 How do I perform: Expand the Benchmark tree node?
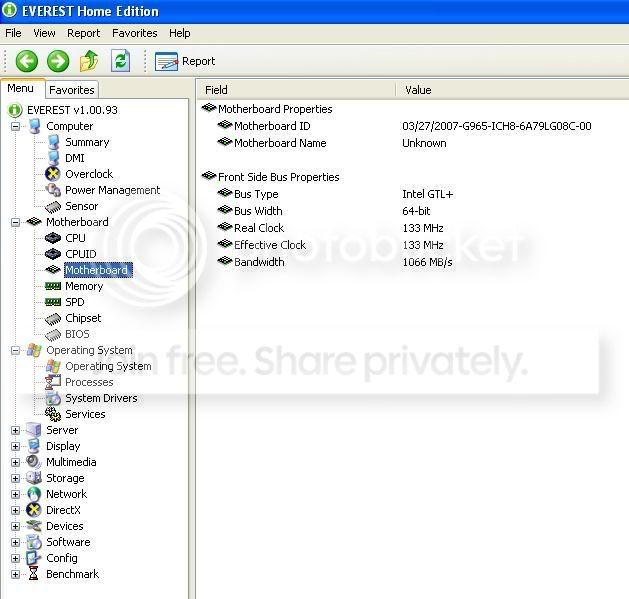(15, 575)
